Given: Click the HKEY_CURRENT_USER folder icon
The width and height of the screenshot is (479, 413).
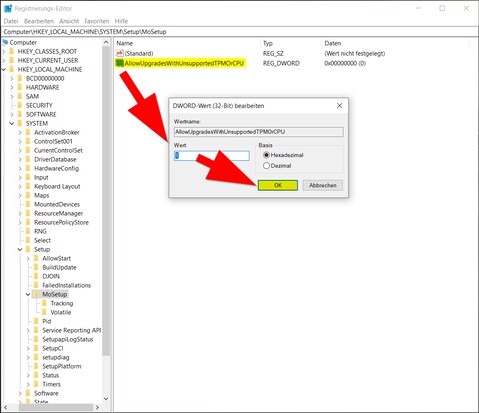Looking at the screenshot, I should coord(12,60).
